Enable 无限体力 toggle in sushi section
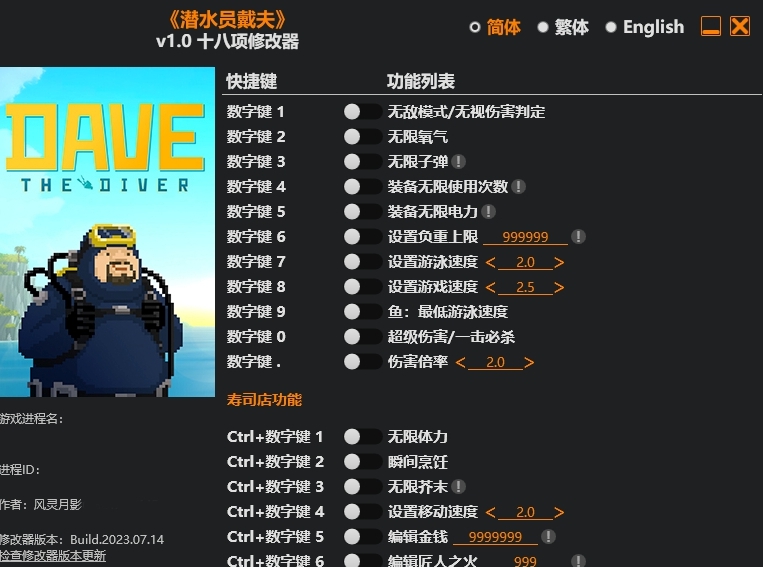Screen dimensions: 763x567 [363, 437]
